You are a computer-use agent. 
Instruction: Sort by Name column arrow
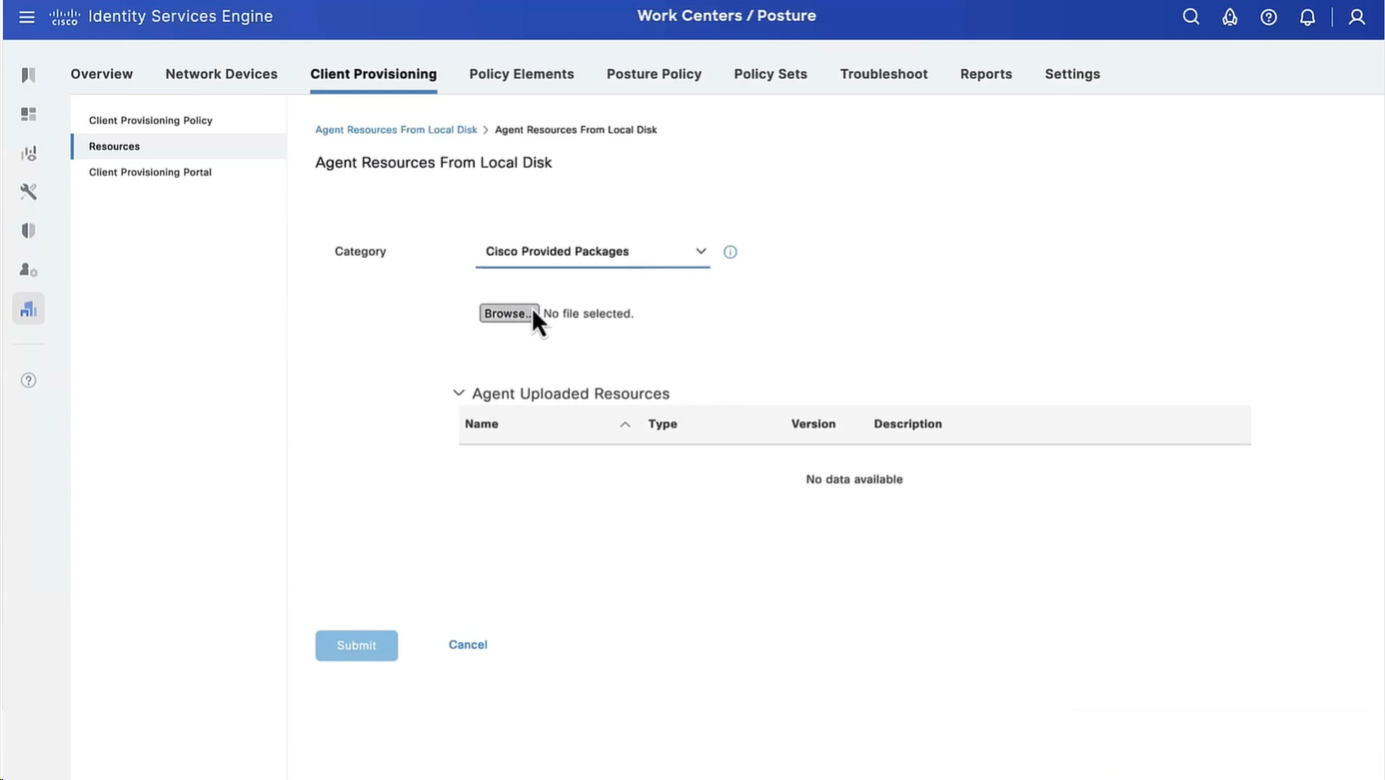pyautogui.click(x=625, y=424)
